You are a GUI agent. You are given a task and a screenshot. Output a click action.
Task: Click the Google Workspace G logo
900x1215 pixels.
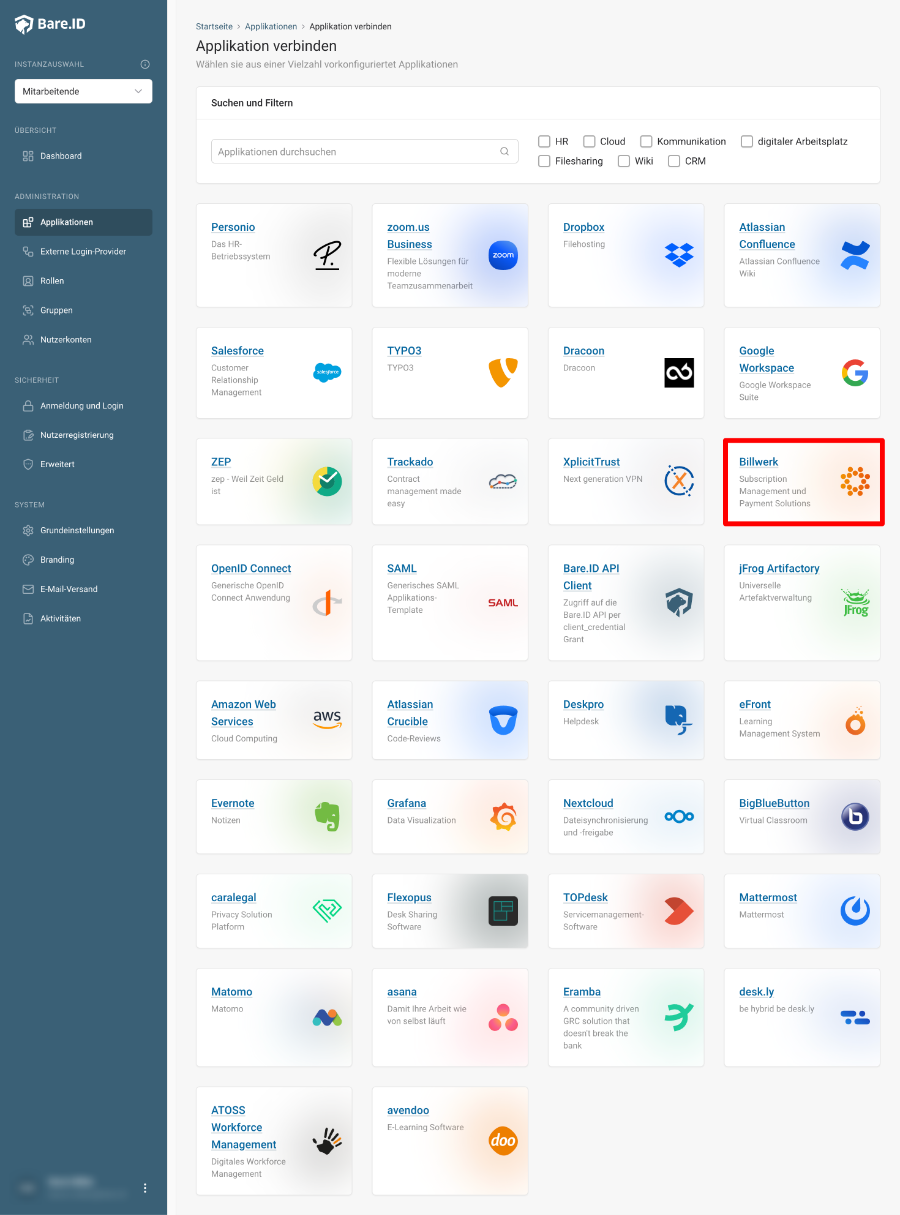[855, 372]
